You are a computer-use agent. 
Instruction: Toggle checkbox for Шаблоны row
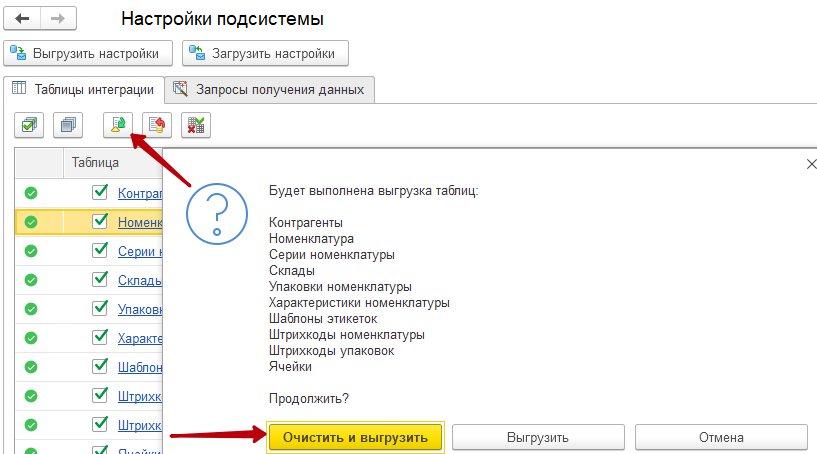click(x=100, y=366)
